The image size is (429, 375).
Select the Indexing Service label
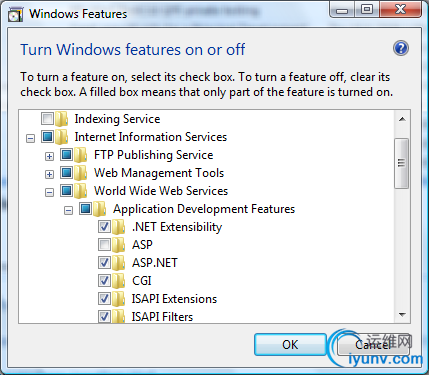pyautogui.click(x=117, y=119)
